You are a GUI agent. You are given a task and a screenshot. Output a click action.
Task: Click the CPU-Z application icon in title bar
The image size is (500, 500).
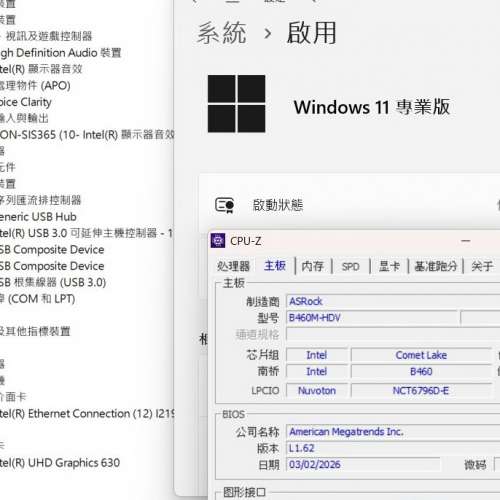(x=218, y=241)
